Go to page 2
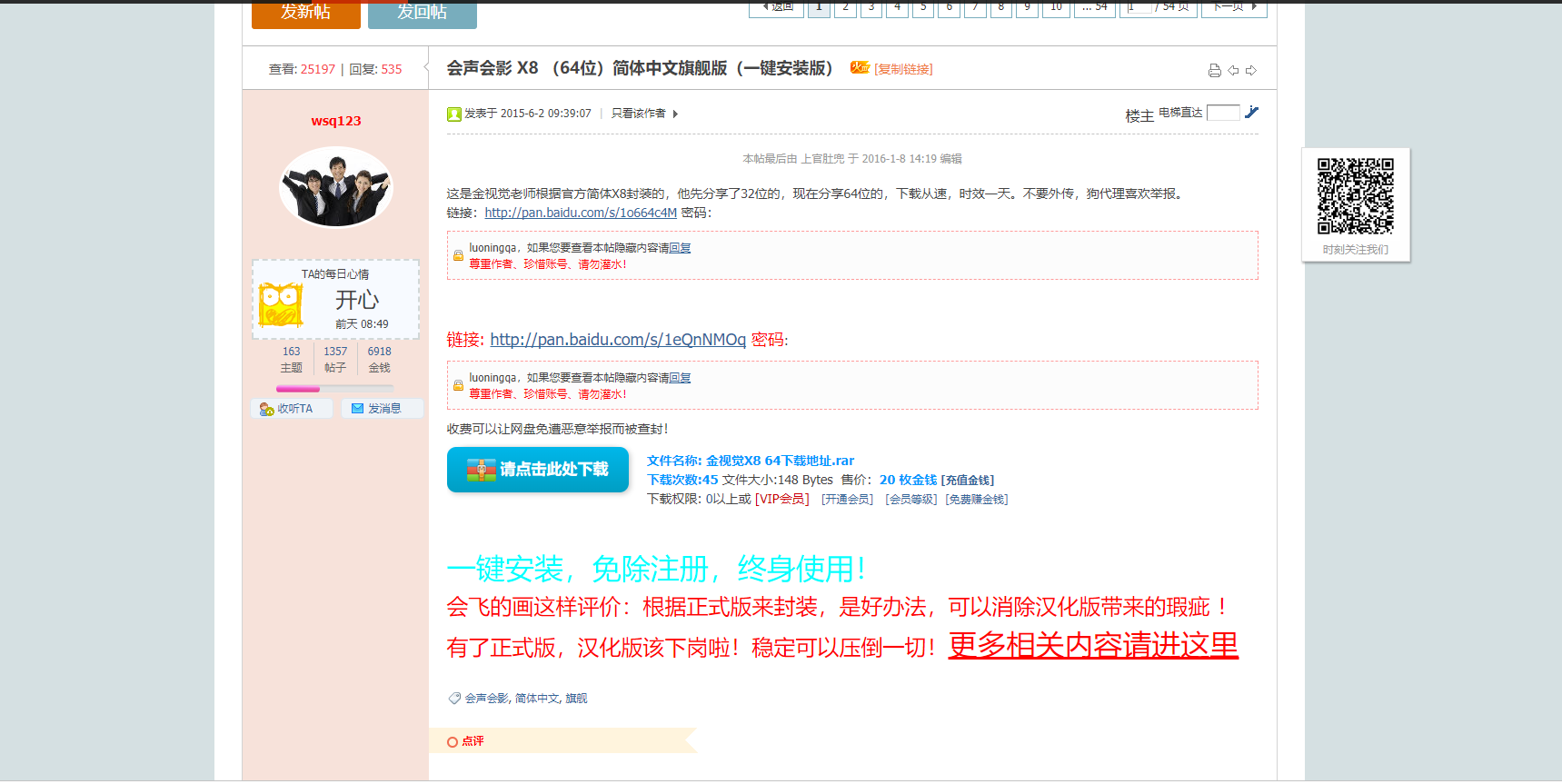1562x784 pixels. tap(846, 7)
